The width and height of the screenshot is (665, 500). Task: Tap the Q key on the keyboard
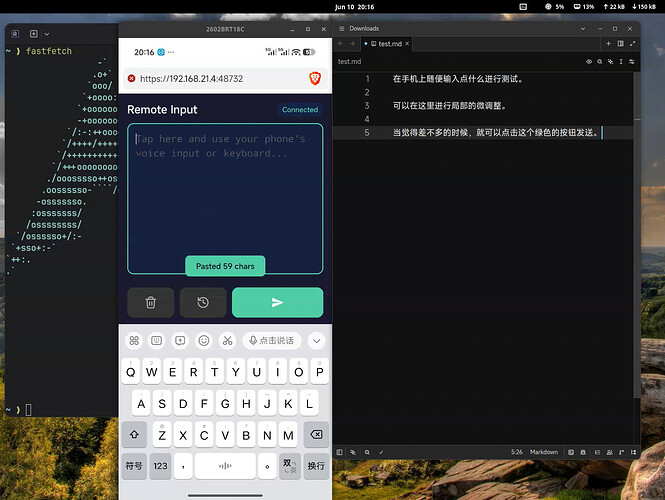[131, 372]
